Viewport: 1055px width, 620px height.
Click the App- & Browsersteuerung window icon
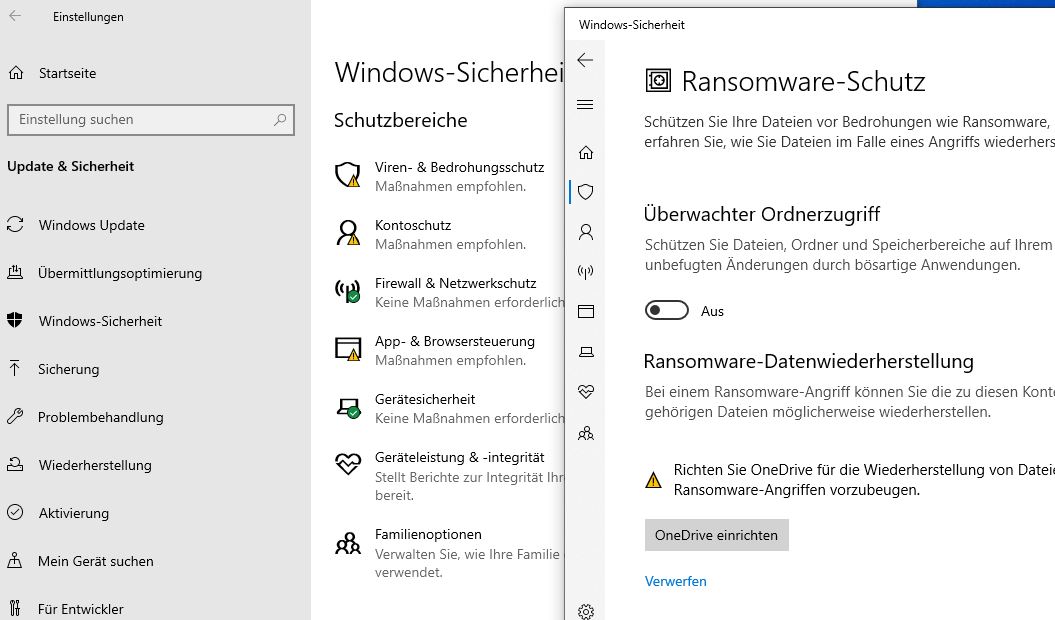(348, 349)
